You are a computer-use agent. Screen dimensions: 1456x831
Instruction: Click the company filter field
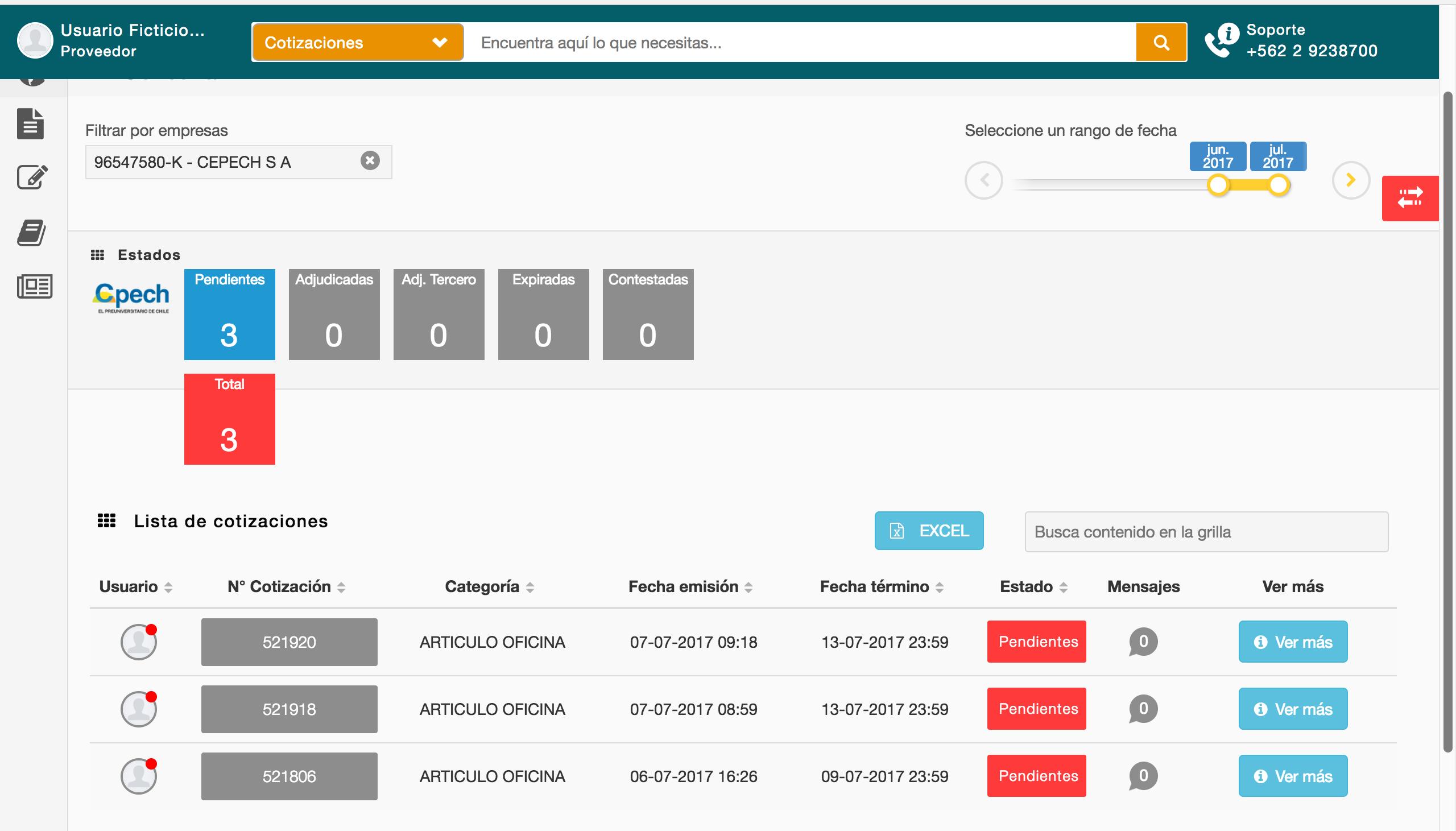pyautogui.click(x=238, y=162)
